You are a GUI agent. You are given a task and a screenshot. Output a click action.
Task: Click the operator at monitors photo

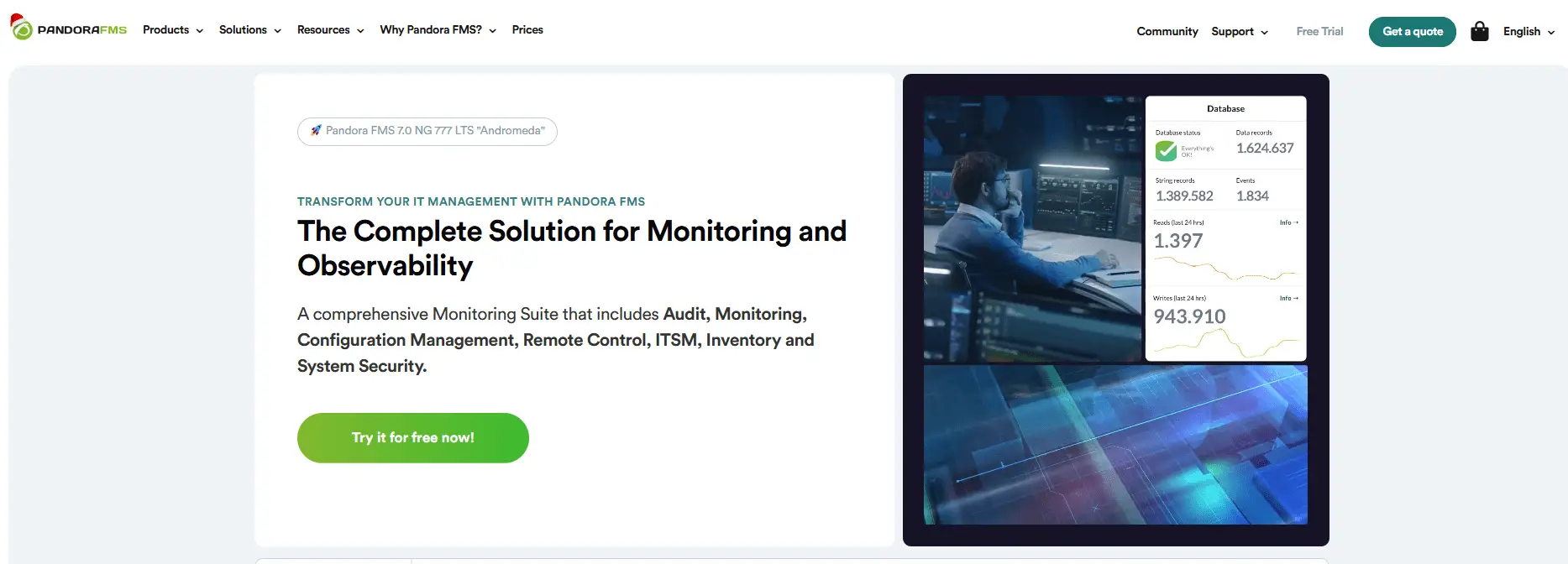[1033, 229]
